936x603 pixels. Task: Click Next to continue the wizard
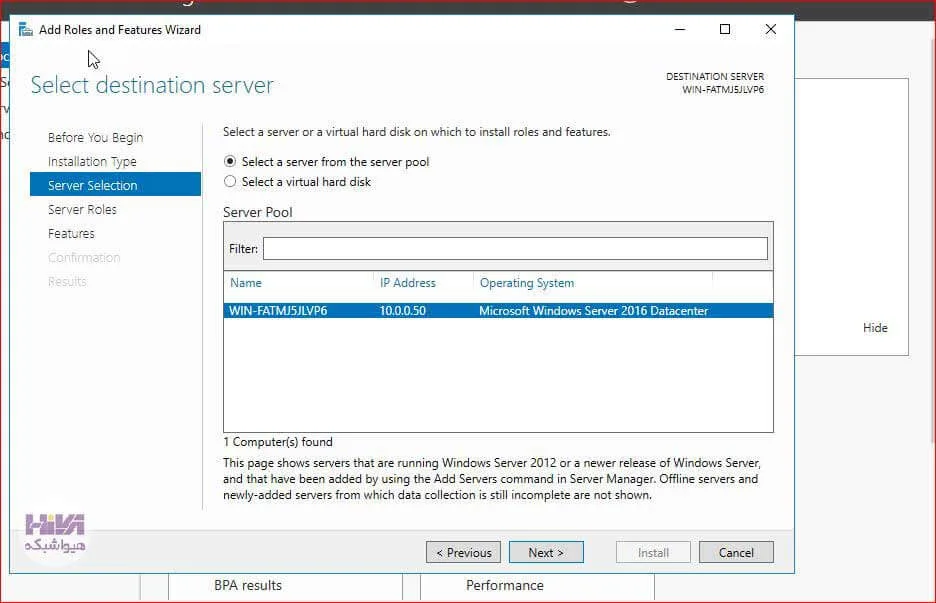546,552
